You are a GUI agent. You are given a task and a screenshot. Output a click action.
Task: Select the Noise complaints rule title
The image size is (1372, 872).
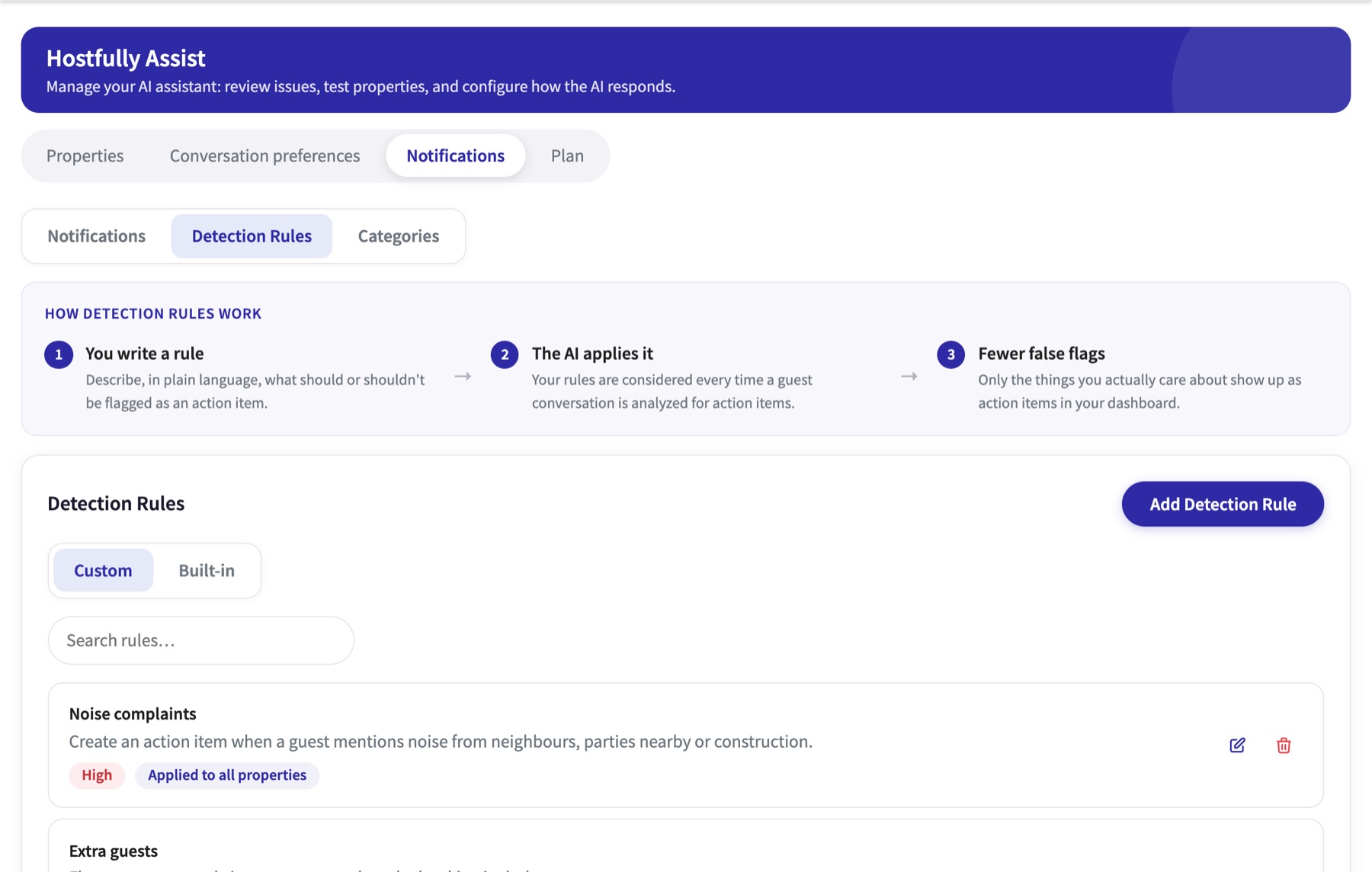(x=133, y=713)
